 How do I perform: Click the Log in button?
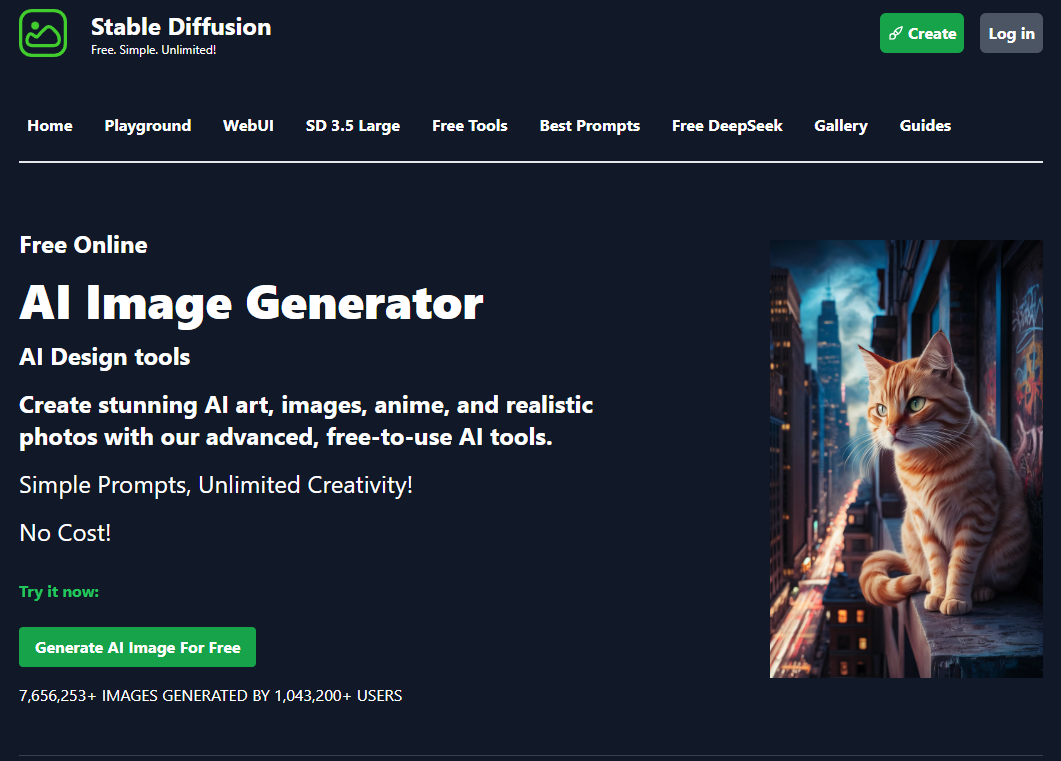point(1011,33)
